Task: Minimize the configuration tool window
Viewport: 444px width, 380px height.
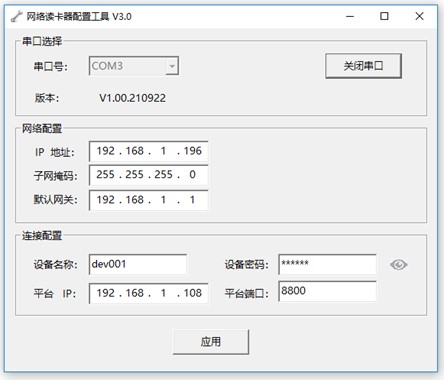Action: coord(350,16)
